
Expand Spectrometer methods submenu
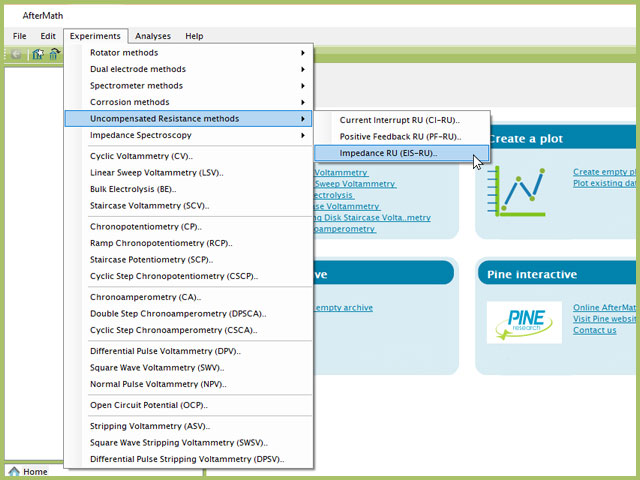click(x=189, y=86)
